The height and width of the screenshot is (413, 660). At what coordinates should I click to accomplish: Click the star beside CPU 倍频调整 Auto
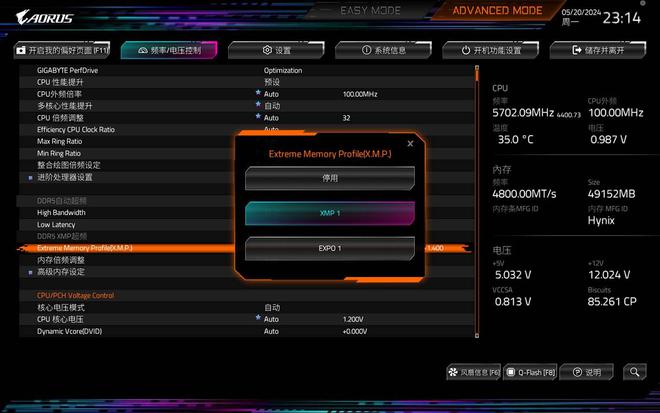[258, 116]
